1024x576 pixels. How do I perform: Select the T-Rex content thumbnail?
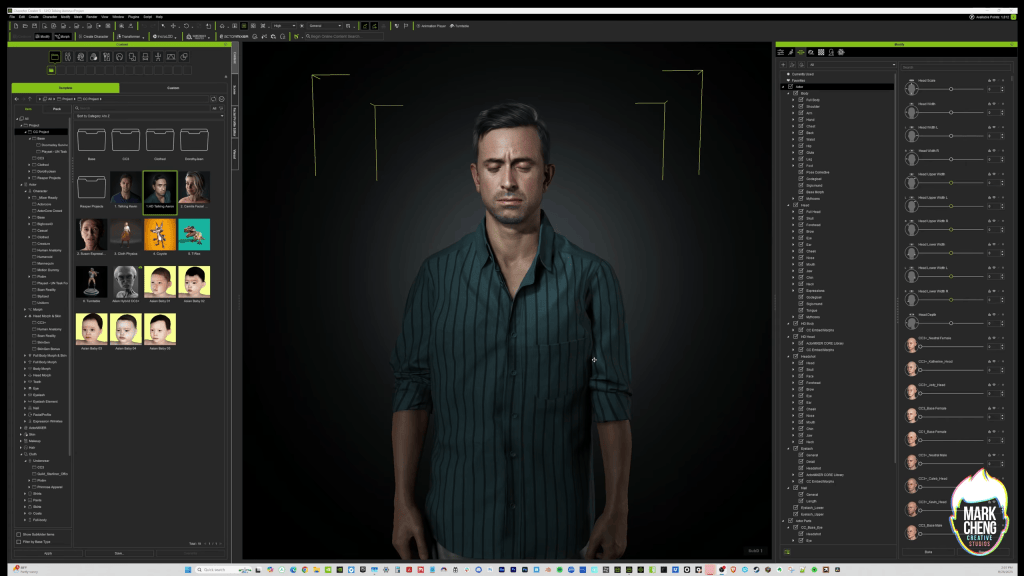pyautogui.click(x=194, y=235)
